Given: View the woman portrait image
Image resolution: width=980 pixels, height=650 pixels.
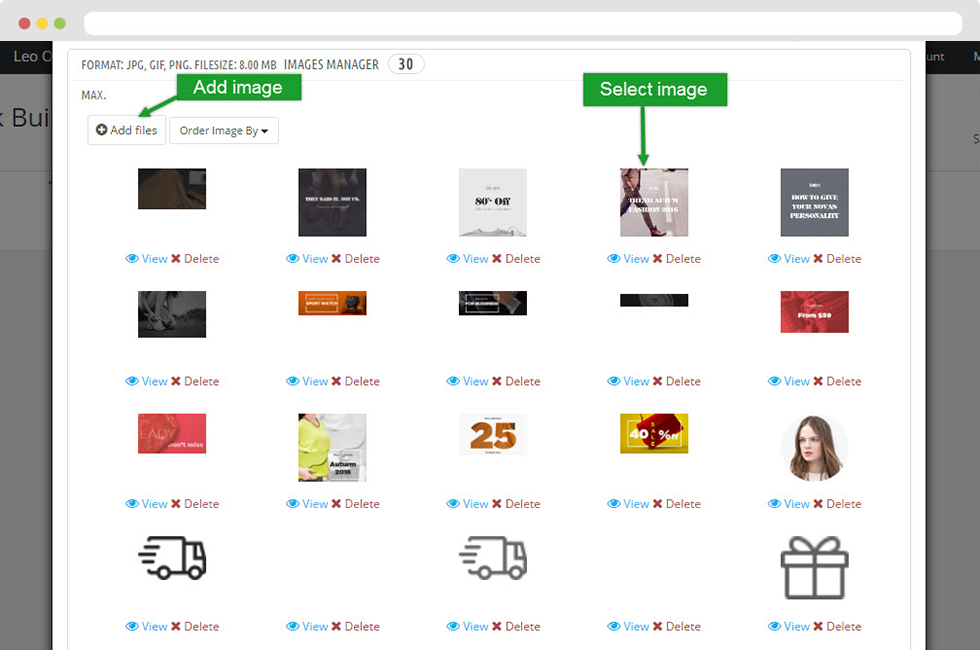Looking at the screenshot, I should pyautogui.click(x=789, y=504).
